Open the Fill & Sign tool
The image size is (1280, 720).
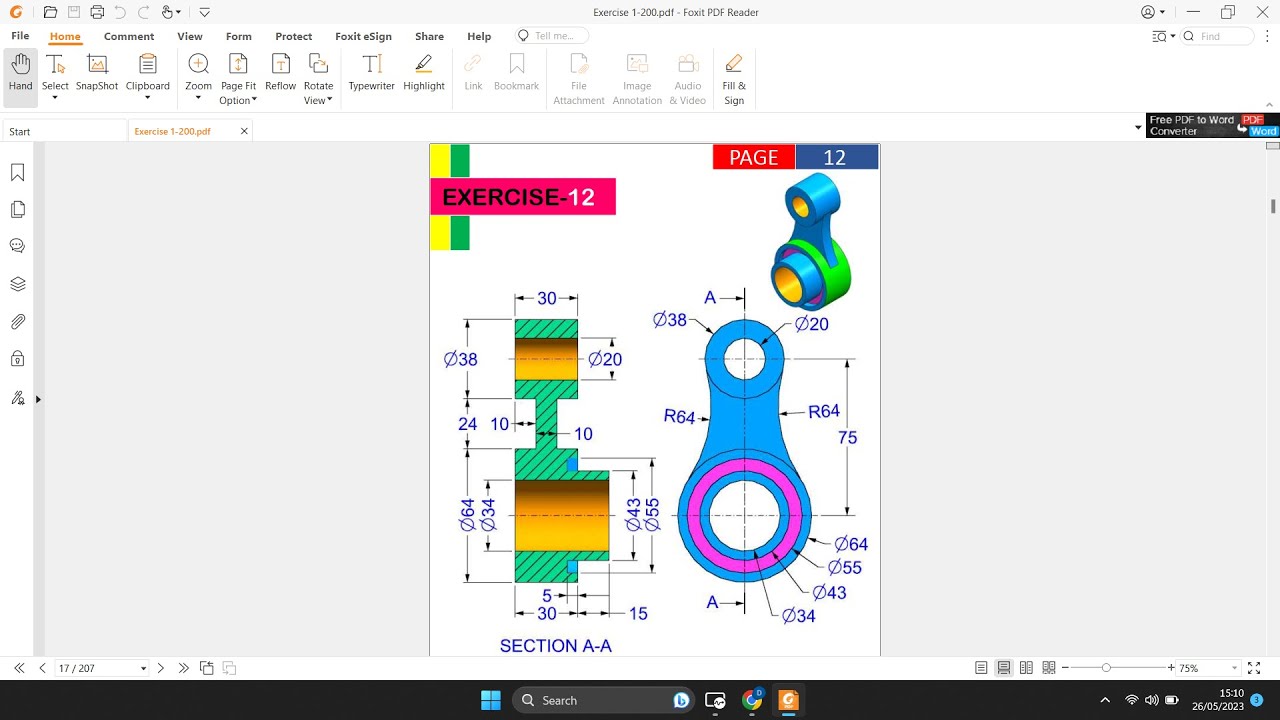(734, 79)
